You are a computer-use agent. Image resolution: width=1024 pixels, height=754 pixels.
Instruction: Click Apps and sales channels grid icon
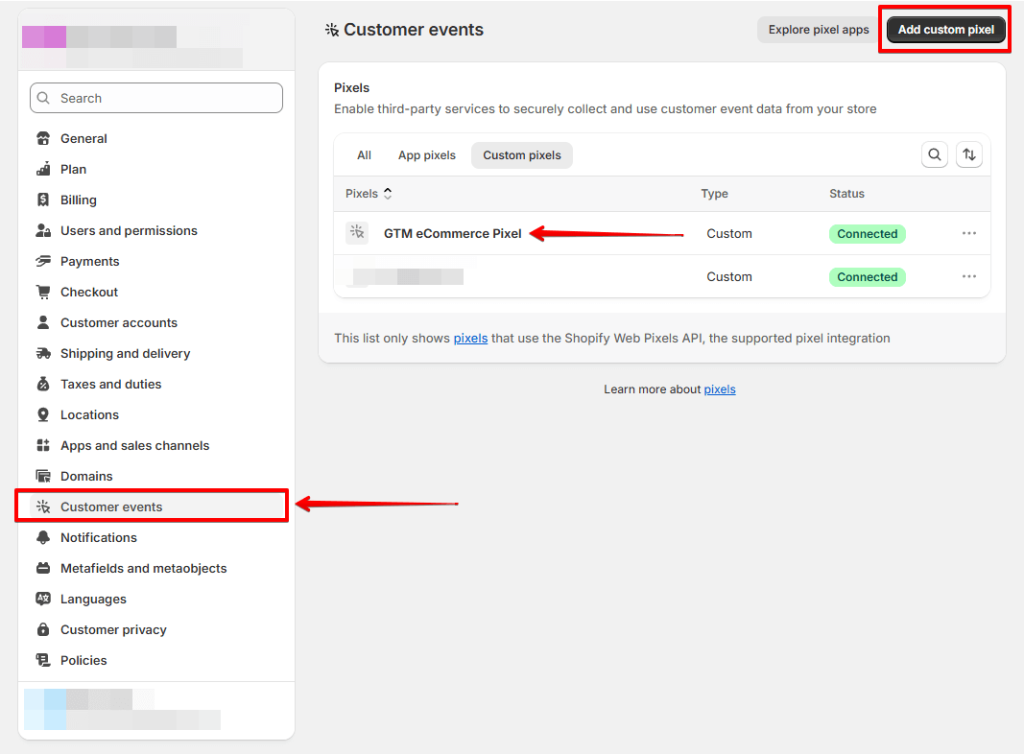[x=43, y=445]
